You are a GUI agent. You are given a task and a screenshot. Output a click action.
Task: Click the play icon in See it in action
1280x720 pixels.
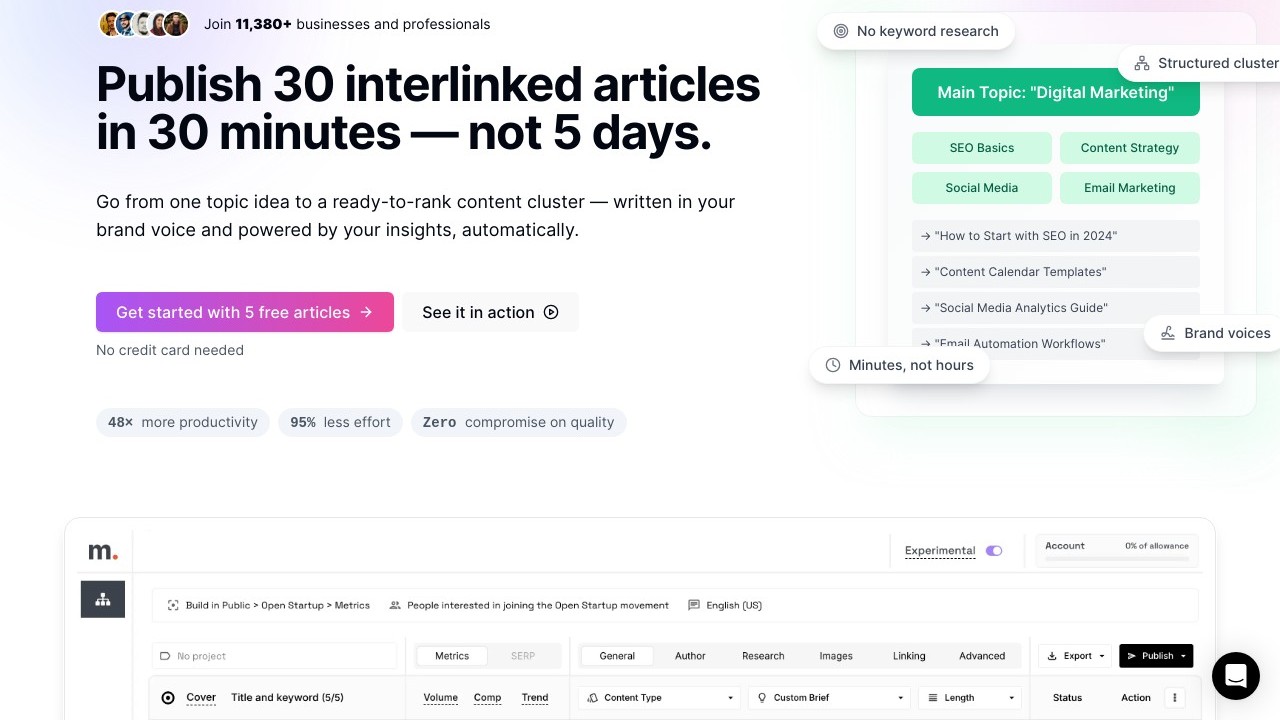pyautogui.click(x=551, y=312)
